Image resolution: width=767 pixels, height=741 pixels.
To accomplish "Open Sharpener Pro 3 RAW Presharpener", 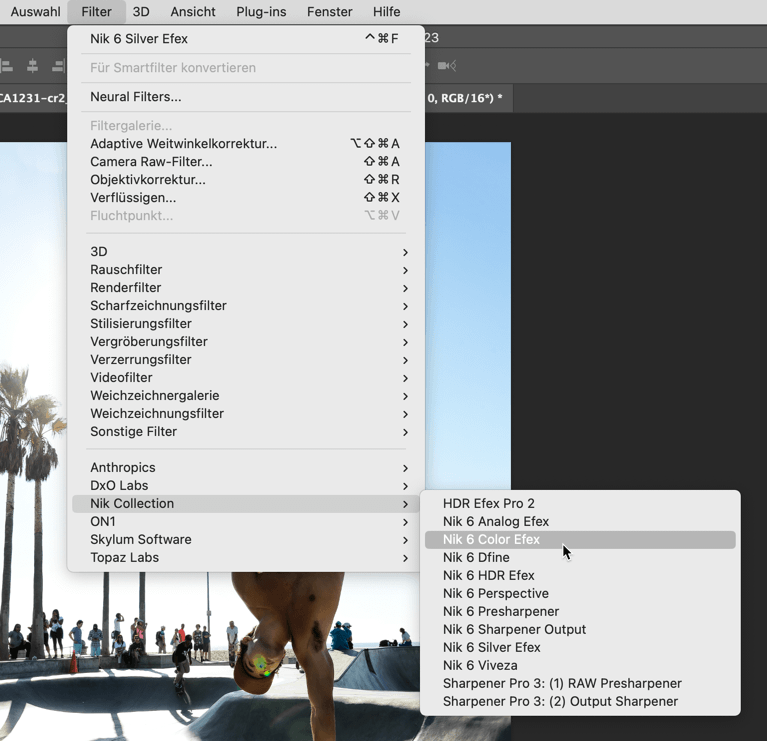I will point(580,684).
